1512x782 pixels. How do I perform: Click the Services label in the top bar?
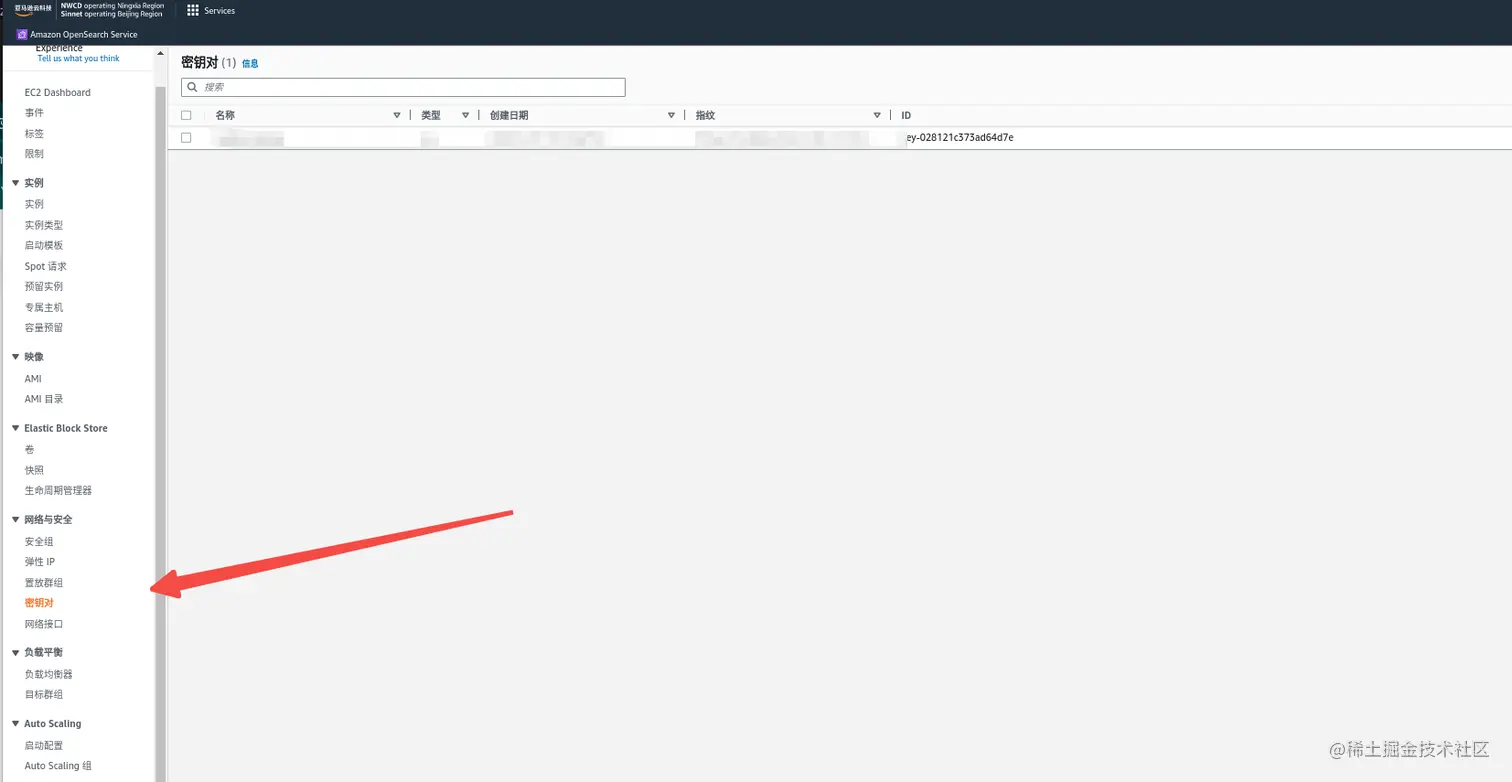[x=220, y=10]
